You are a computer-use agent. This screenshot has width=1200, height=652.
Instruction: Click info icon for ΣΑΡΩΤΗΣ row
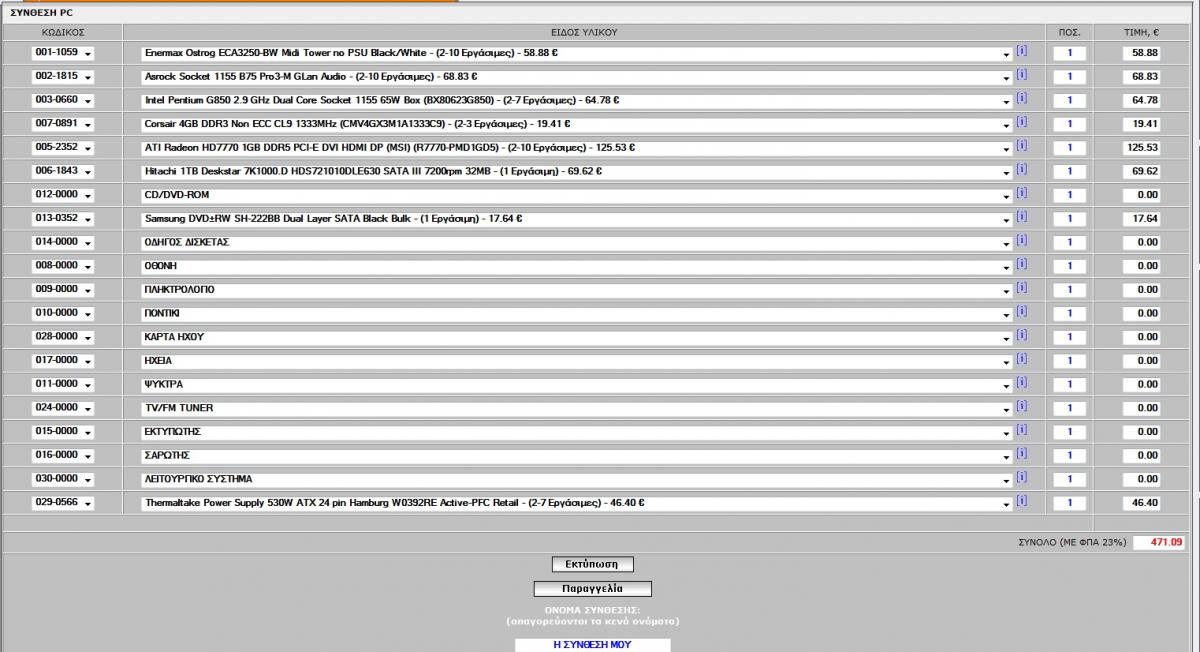coord(1021,454)
